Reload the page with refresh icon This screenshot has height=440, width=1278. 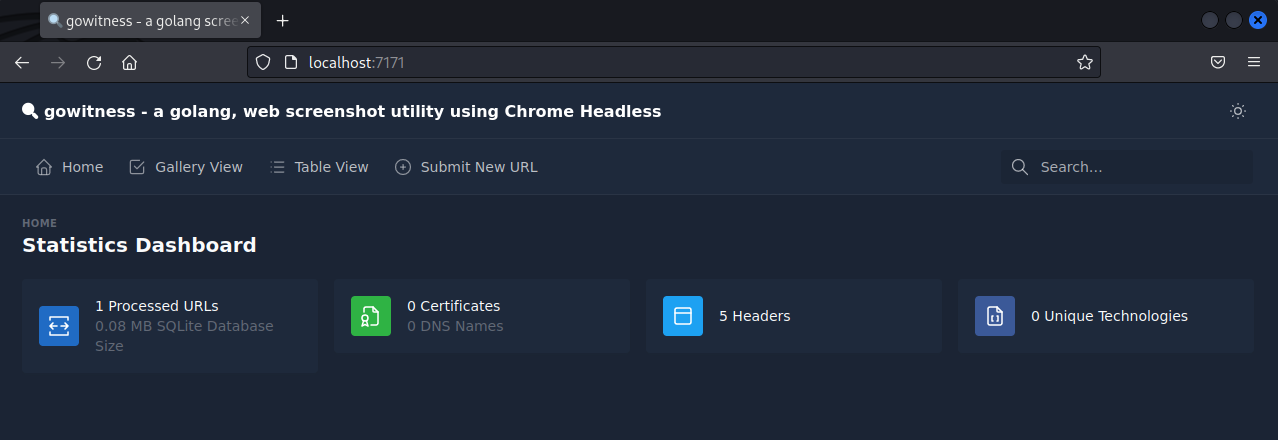point(94,62)
